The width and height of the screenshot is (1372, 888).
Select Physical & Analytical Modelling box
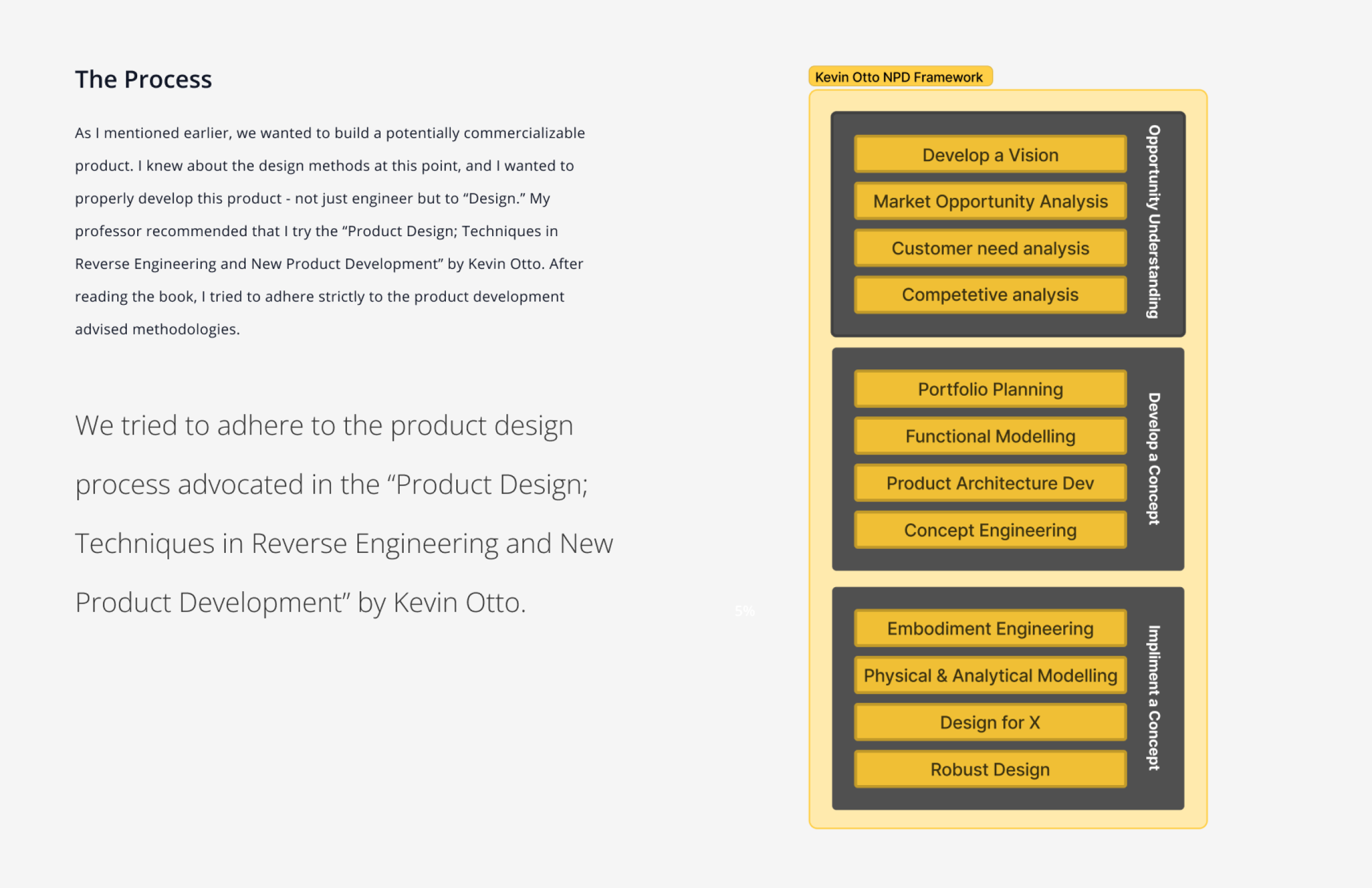point(990,675)
